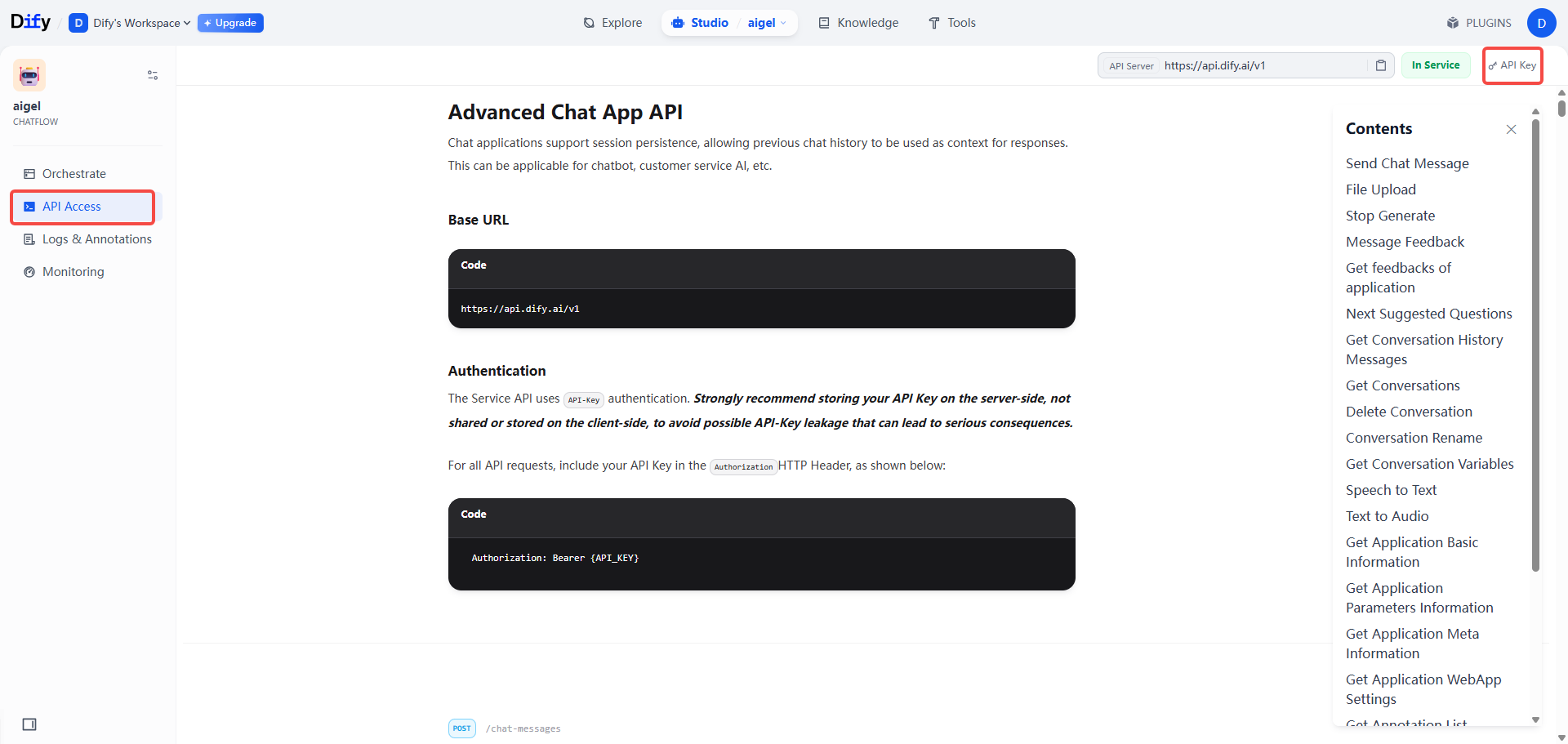Viewport: 1568px width, 744px height.
Task: Copy the API server URL clipboard icon
Action: click(1380, 65)
